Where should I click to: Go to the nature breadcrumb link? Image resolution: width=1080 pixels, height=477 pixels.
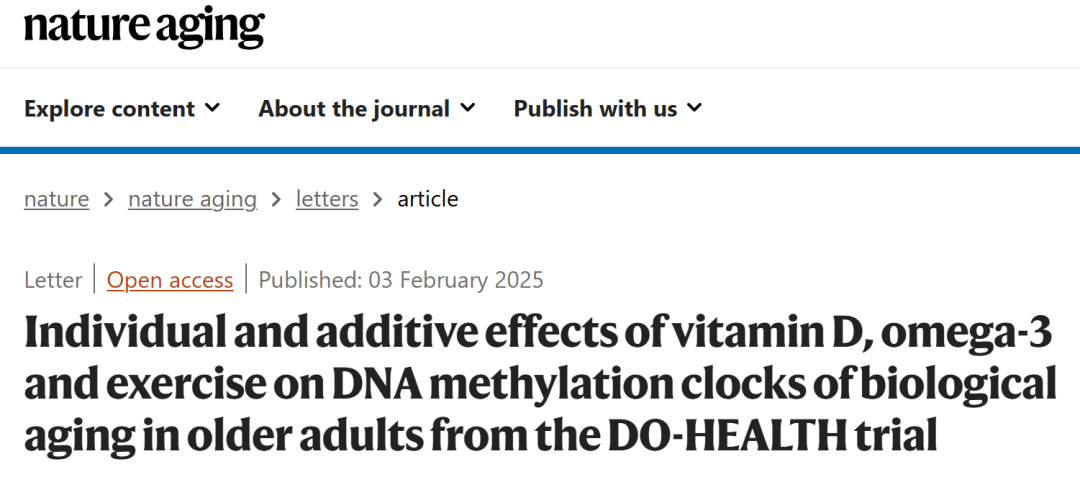coord(56,199)
